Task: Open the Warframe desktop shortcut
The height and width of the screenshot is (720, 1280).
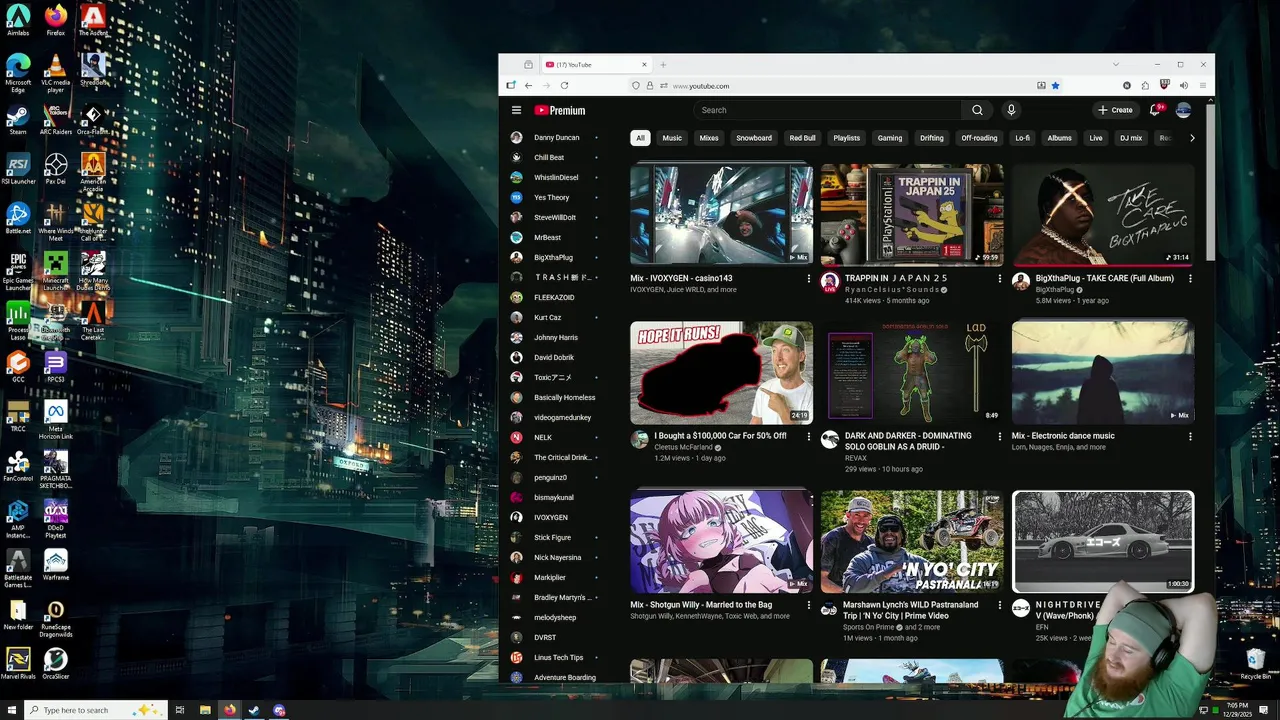Action: point(56,566)
